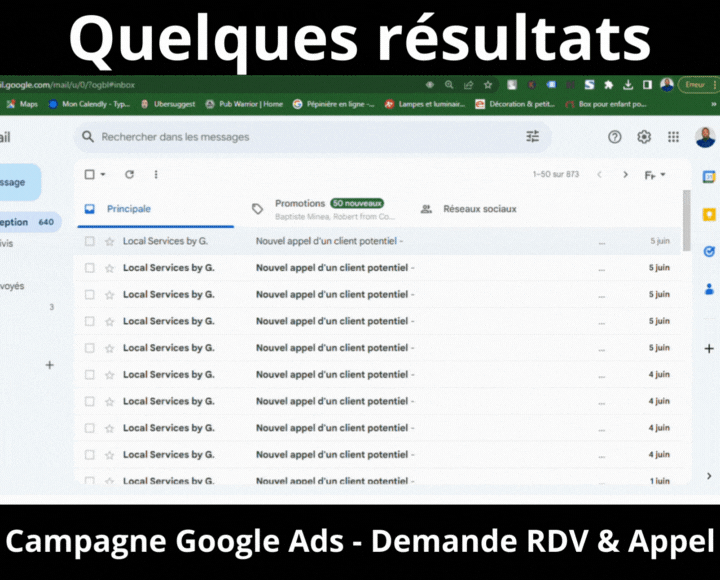Open Gmail Settings gear icon
This screenshot has width=720, height=580.
(644, 137)
